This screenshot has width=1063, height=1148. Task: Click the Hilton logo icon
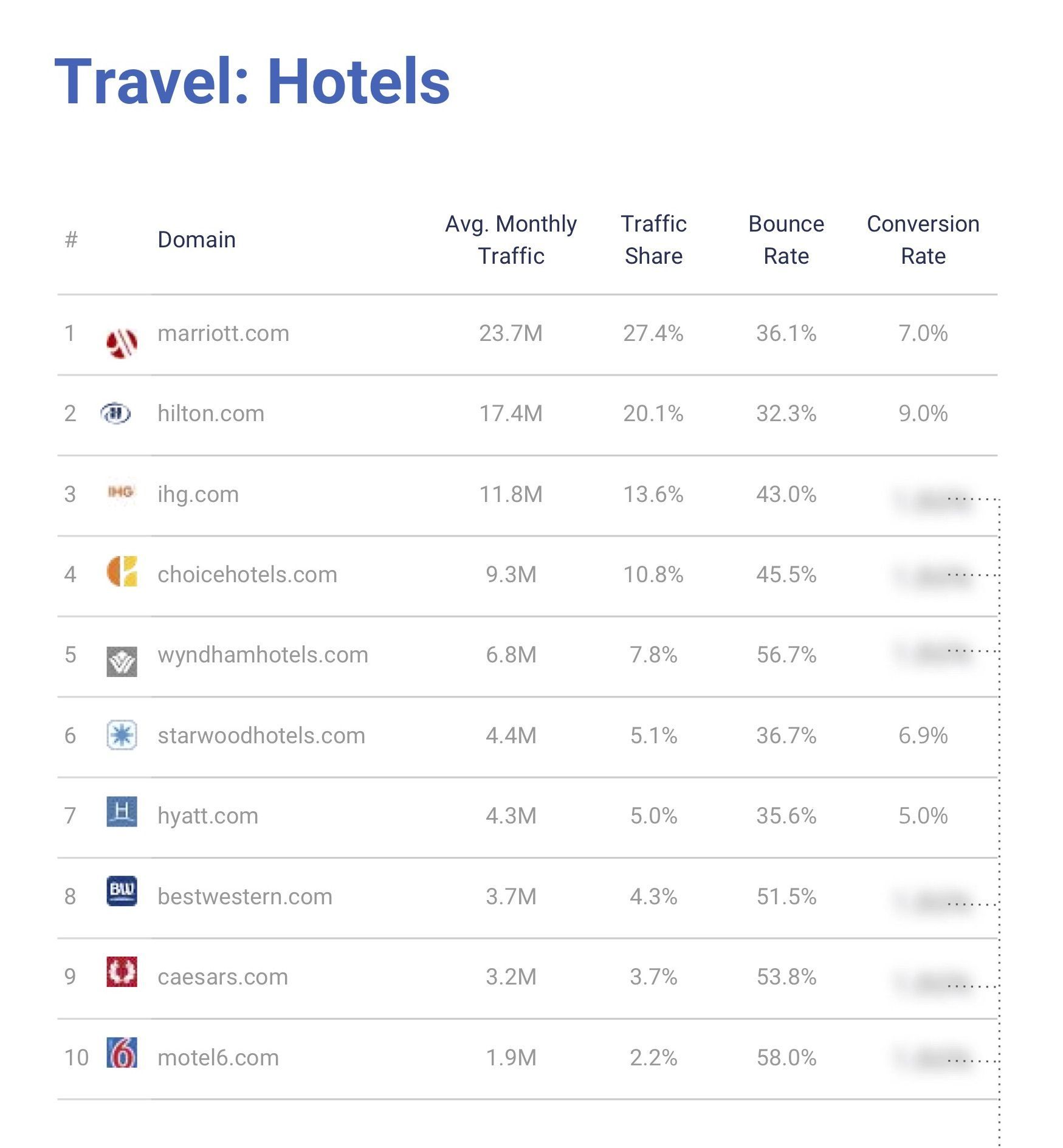[x=115, y=414]
